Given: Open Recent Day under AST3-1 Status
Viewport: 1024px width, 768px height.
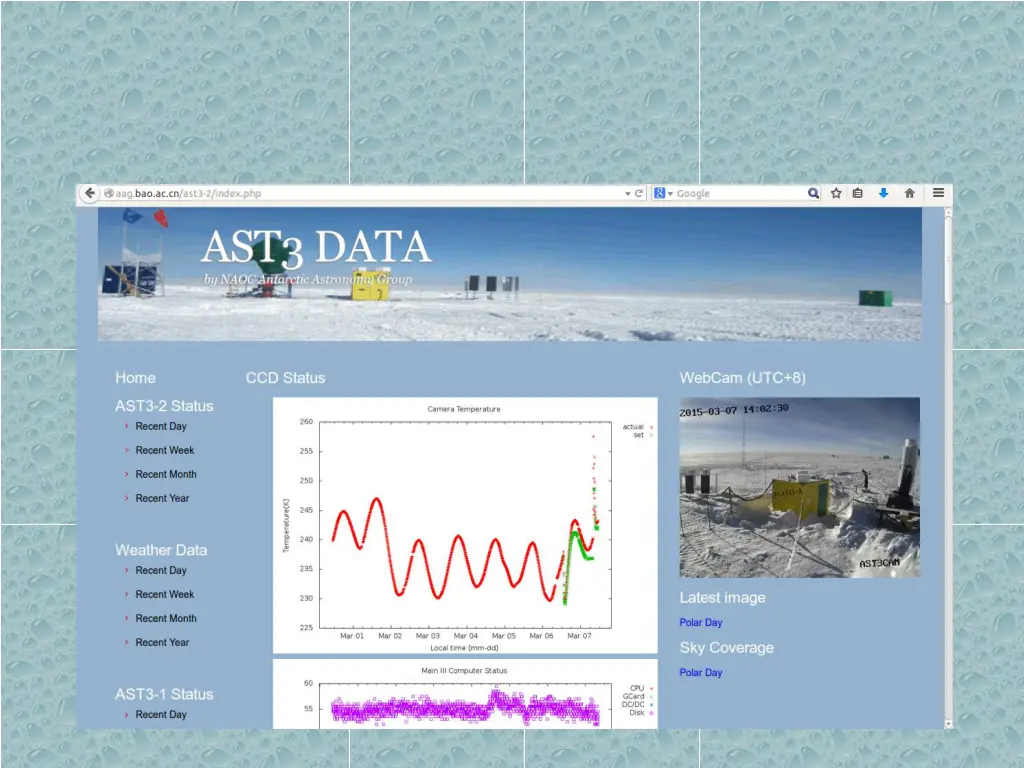Looking at the screenshot, I should pos(161,715).
